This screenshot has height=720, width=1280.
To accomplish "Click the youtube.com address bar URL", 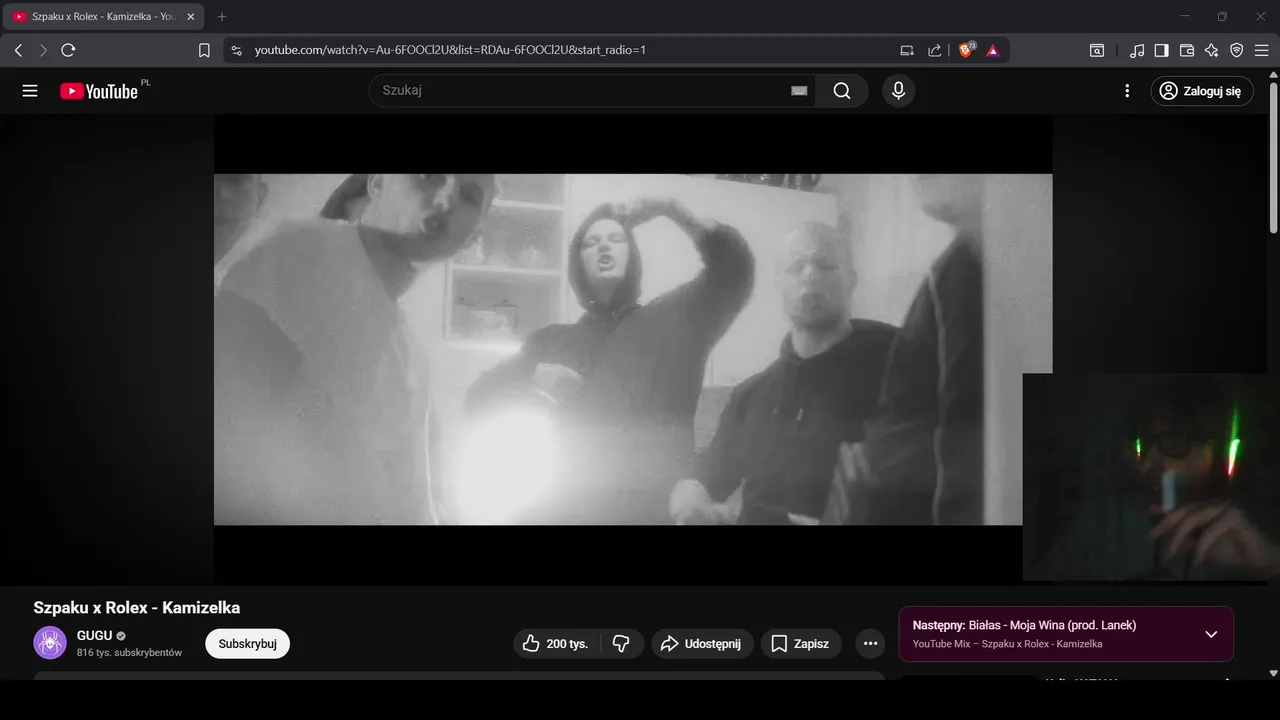I will (x=450, y=50).
